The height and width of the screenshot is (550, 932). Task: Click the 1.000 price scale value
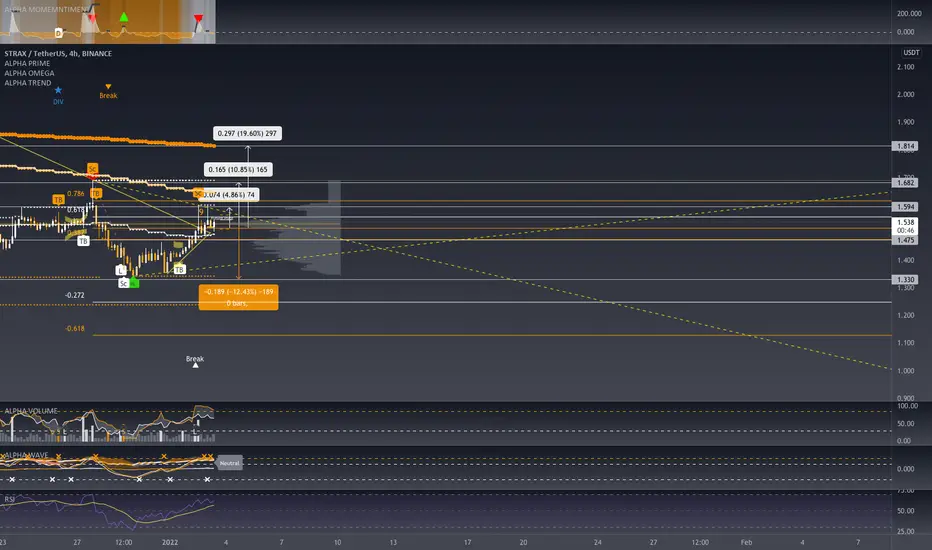point(906,371)
